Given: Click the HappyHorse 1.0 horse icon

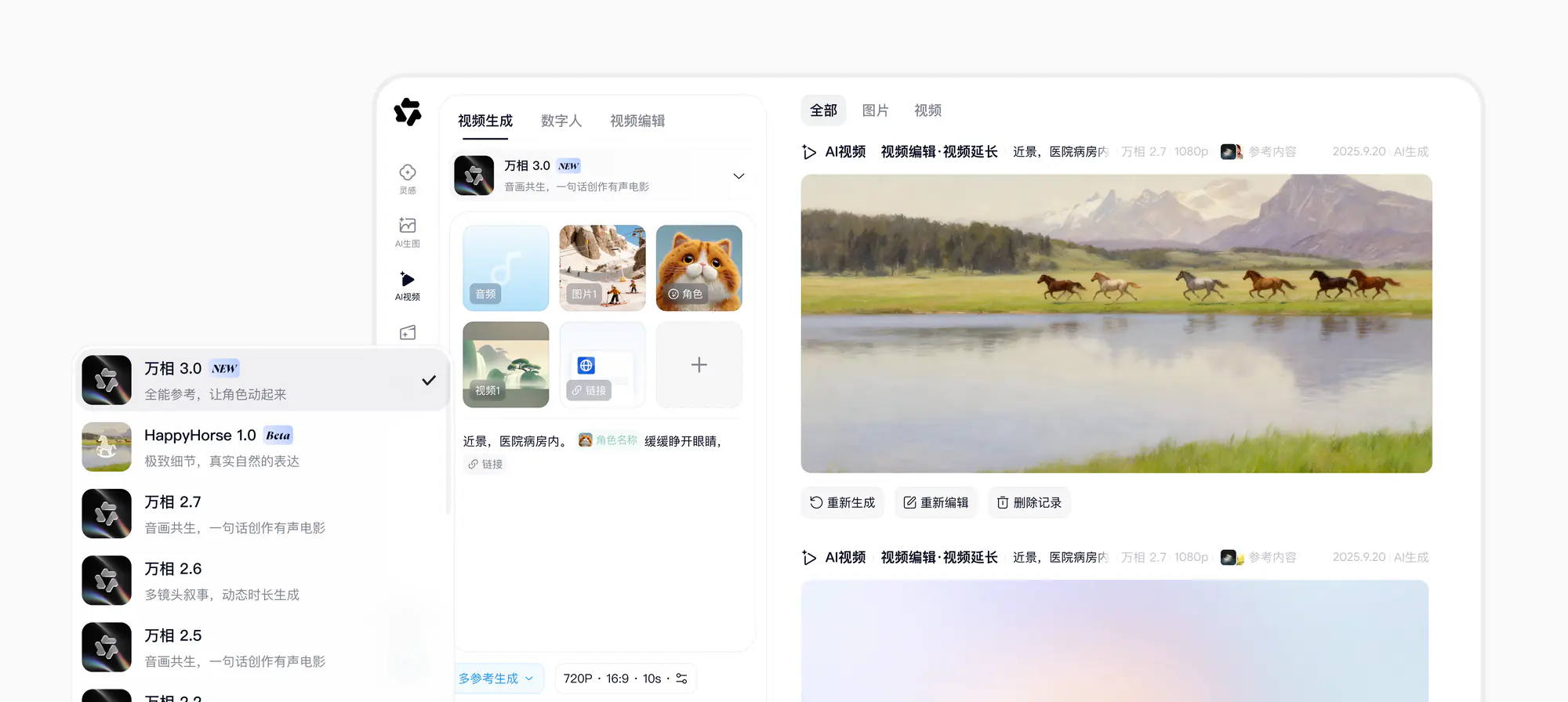Looking at the screenshot, I should 107,447.
